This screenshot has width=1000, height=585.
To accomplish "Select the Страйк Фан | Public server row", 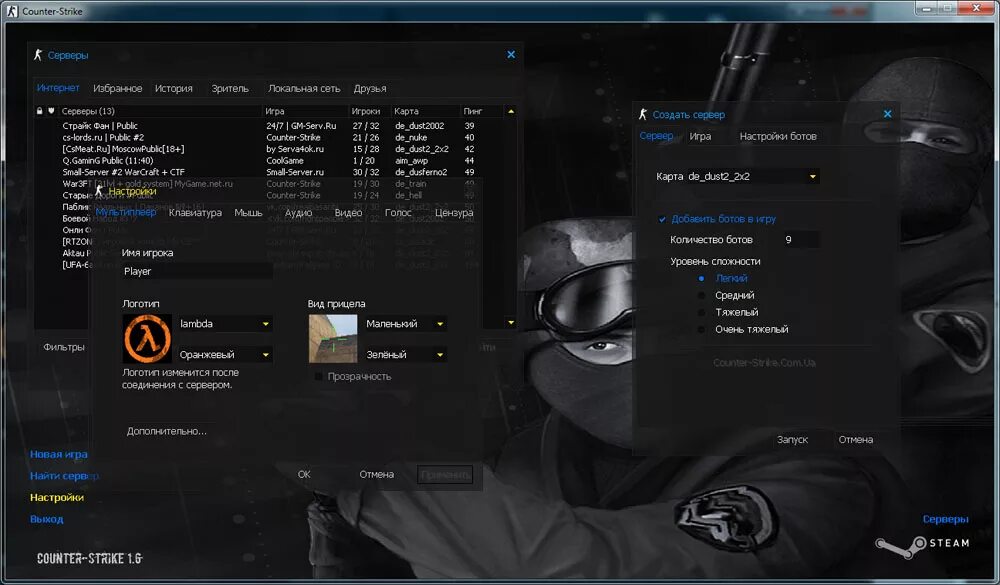I will (270, 126).
